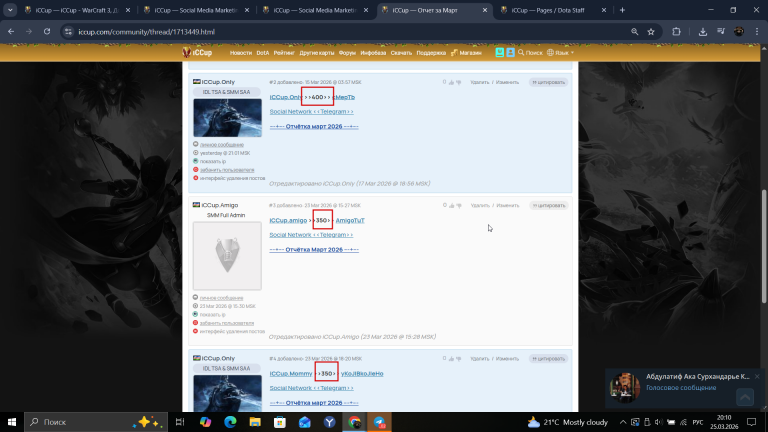768x432 pixels.
Task: Like post #2 with thumbs-up icon
Action: point(452,82)
